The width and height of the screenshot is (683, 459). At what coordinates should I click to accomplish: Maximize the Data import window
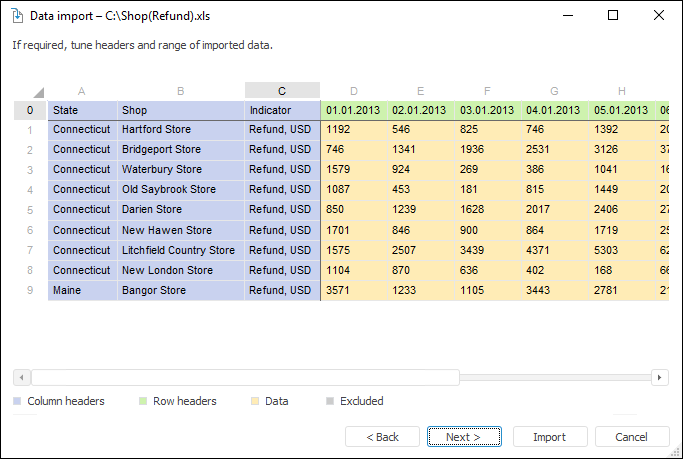point(613,16)
